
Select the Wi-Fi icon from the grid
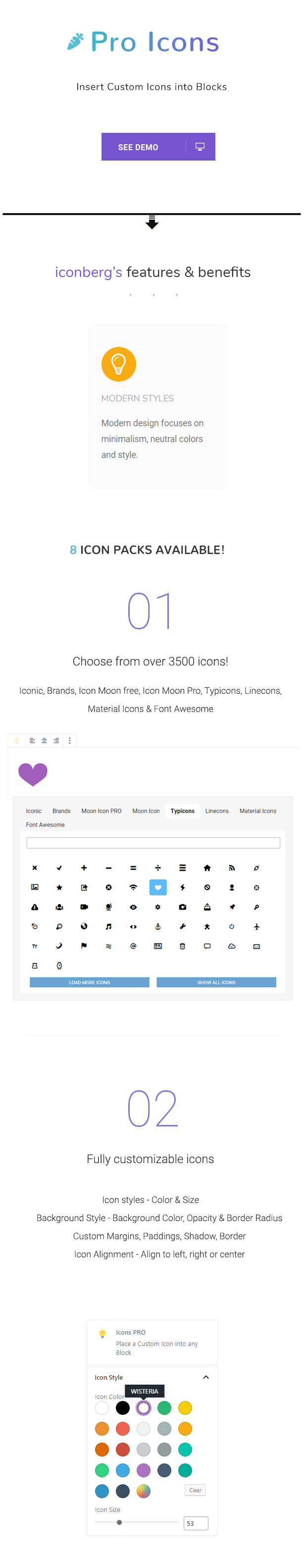[134, 887]
